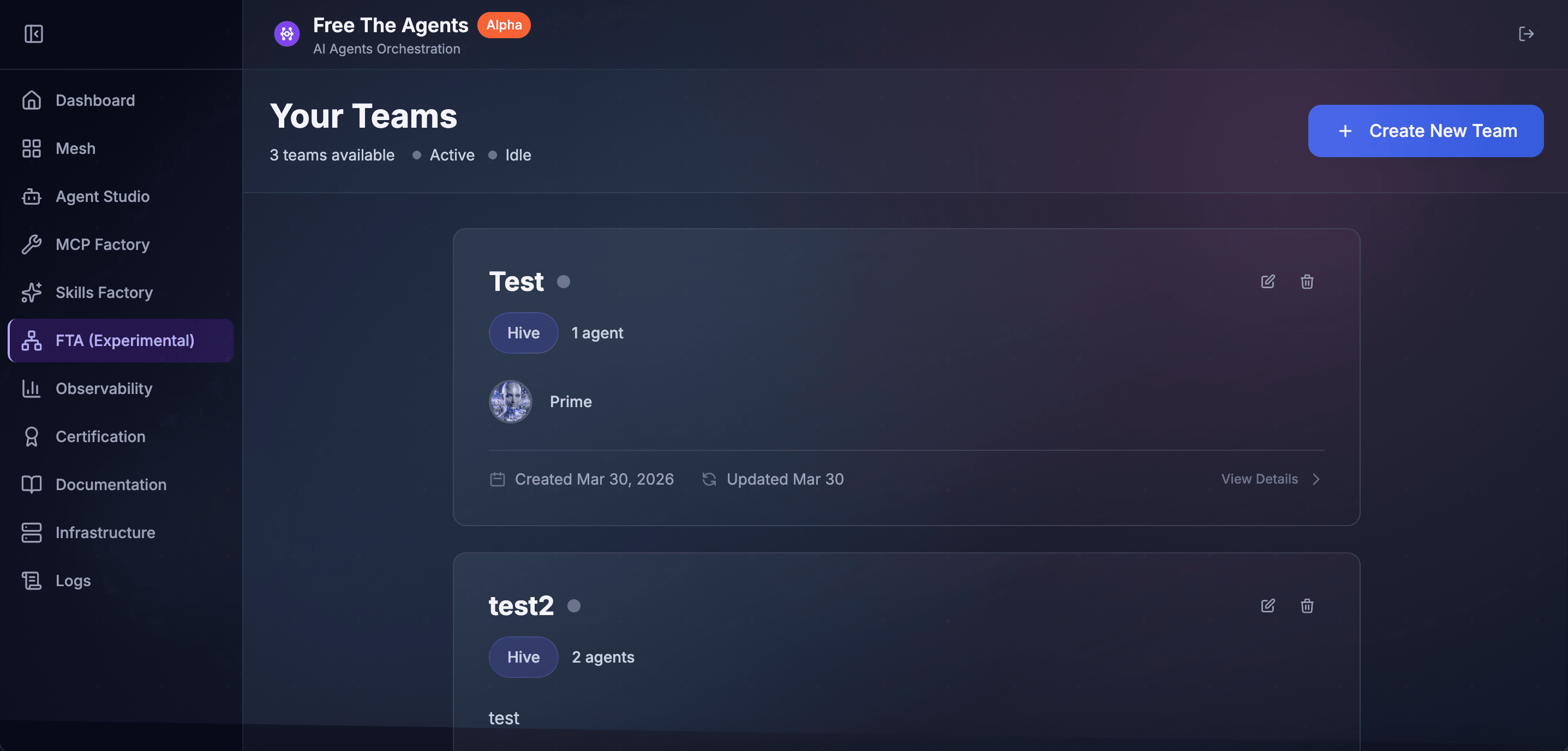1568x751 pixels.
Task: Collapse the sidebar using the top-left icon
Action: pos(33,34)
